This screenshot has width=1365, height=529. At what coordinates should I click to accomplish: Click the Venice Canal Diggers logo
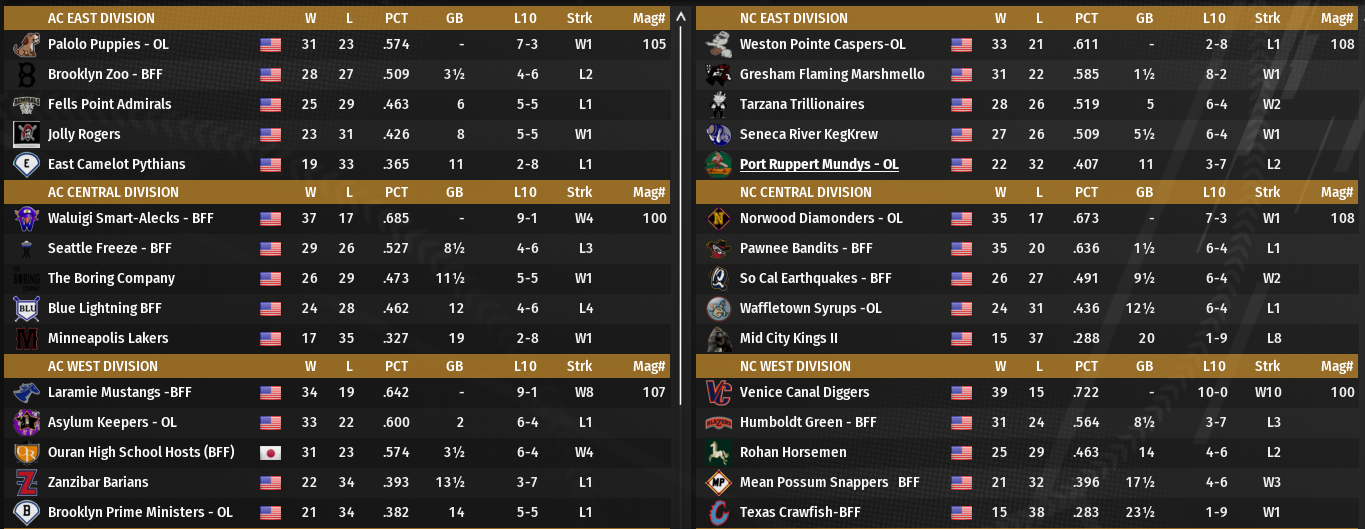pyautogui.click(x=718, y=393)
